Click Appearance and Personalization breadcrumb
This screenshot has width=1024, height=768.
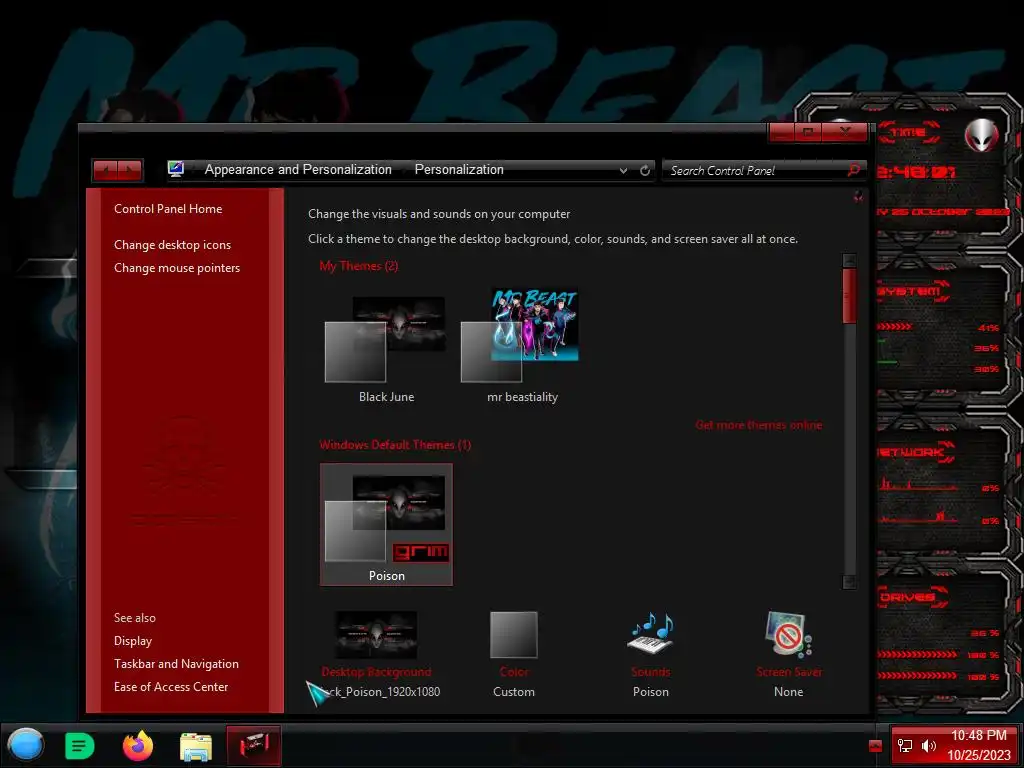(x=298, y=170)
